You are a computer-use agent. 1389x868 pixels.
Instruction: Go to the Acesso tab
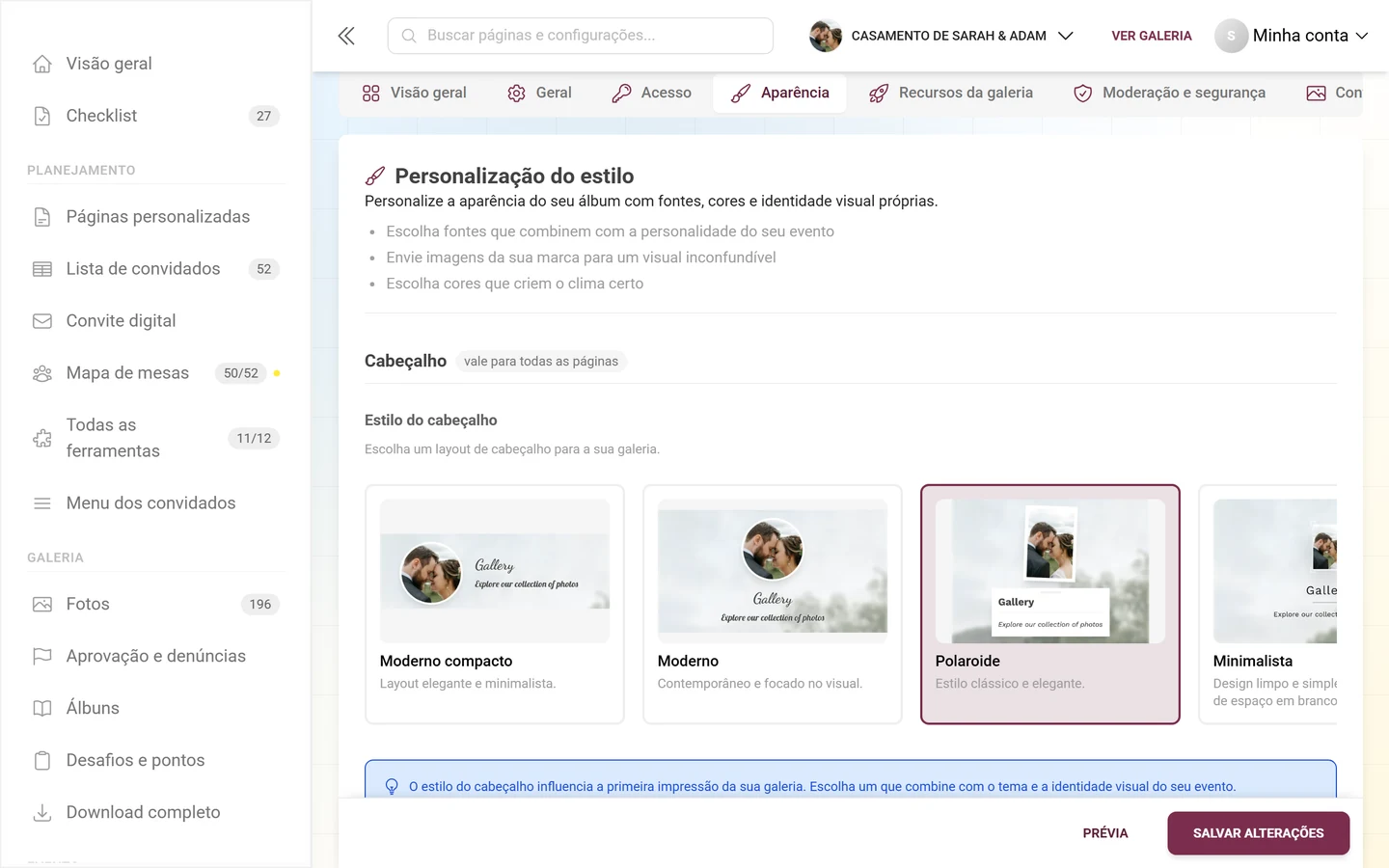point(652,94)
